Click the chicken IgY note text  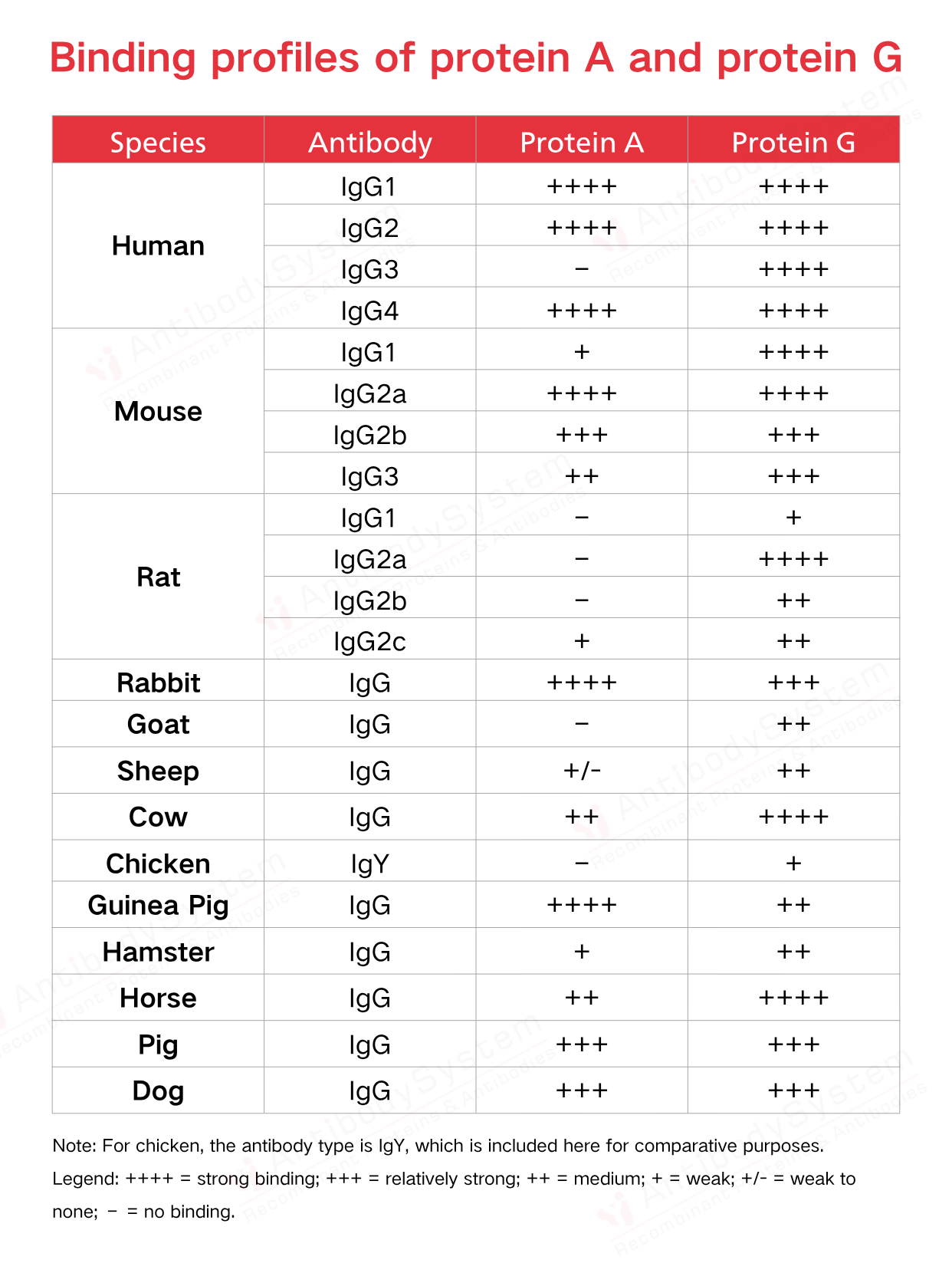coord(438,1146)
